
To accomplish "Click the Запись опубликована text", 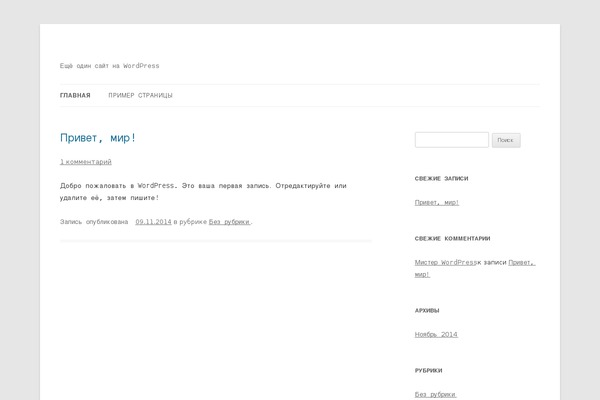I will (x=94, y=222).
